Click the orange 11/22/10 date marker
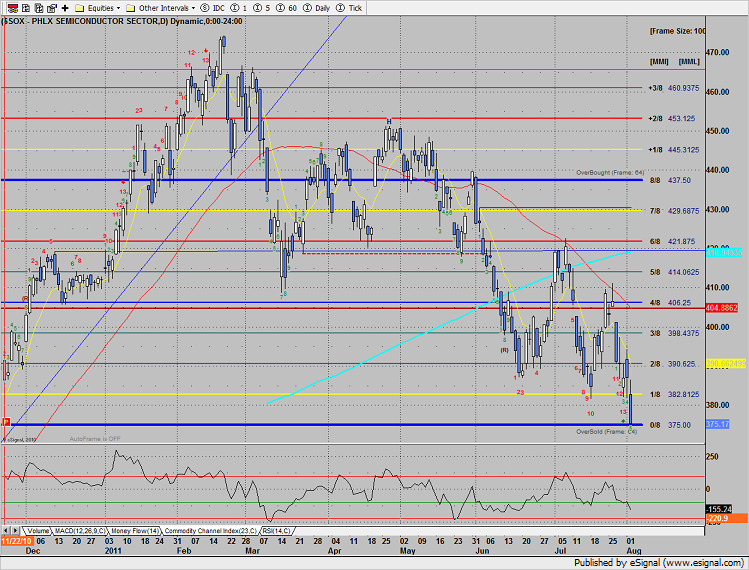Image resolution: width=749 pixels, height=570 pixels. click(x=17, y=541)
